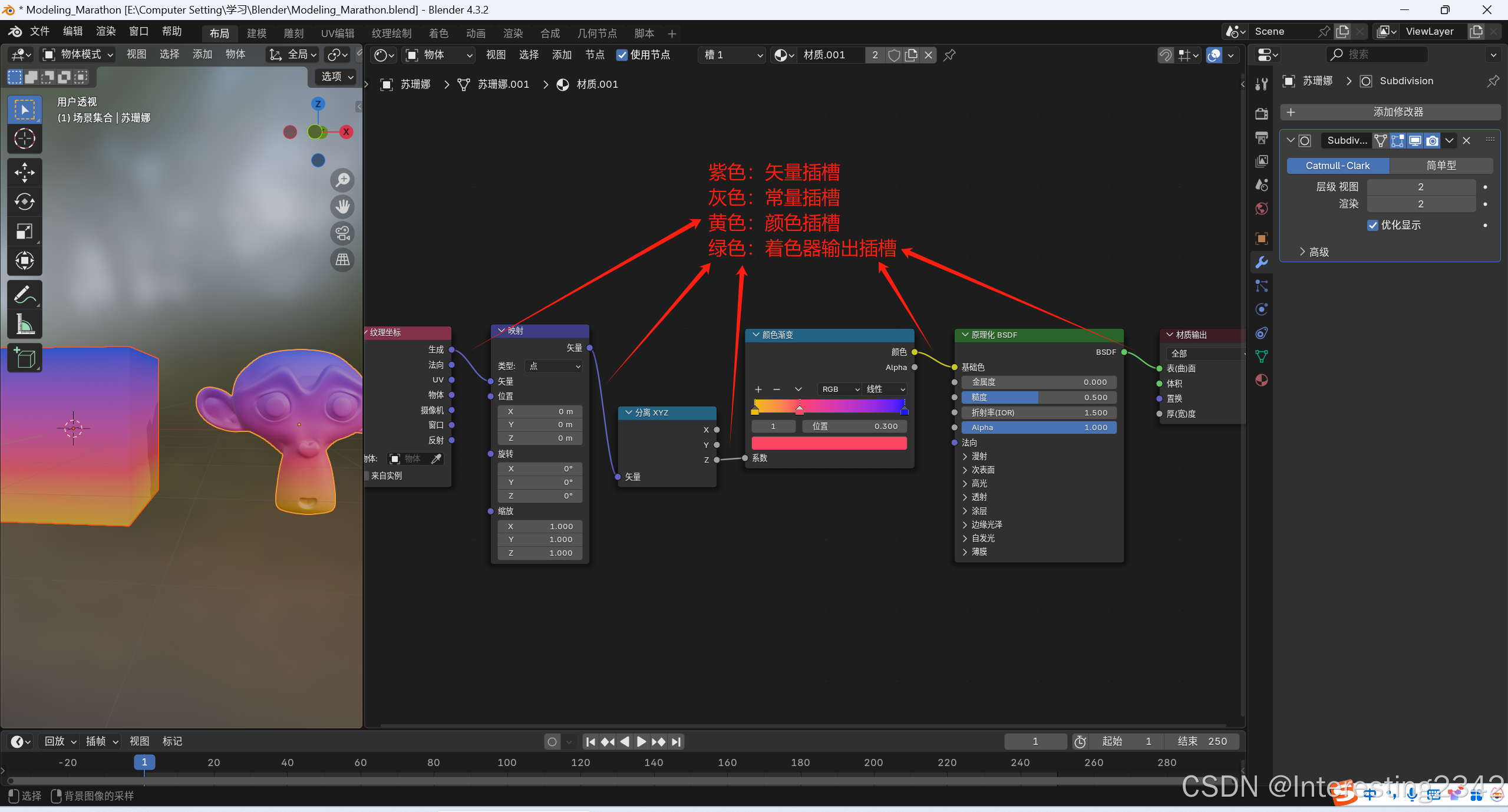Toggle the 使用节点 checkbox
Screen dimensions: 1508x812
[622, 55]
